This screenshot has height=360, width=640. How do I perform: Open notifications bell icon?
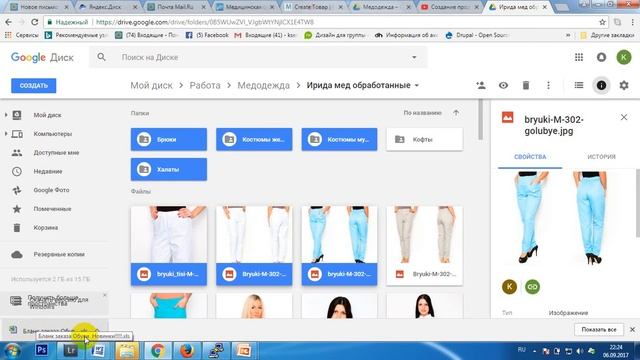(x=601, y=57)
